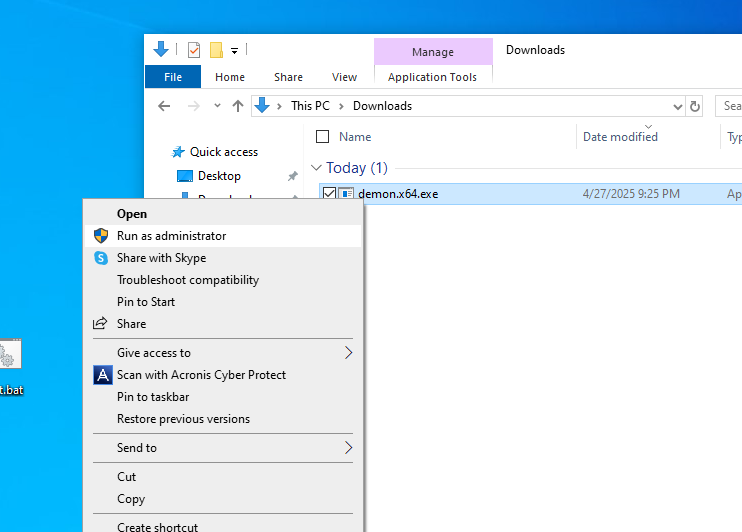This screenshot has width=742, height=532.
Task: Navigate up one level with the Up arrow
Action: click(x=238, y=106)
